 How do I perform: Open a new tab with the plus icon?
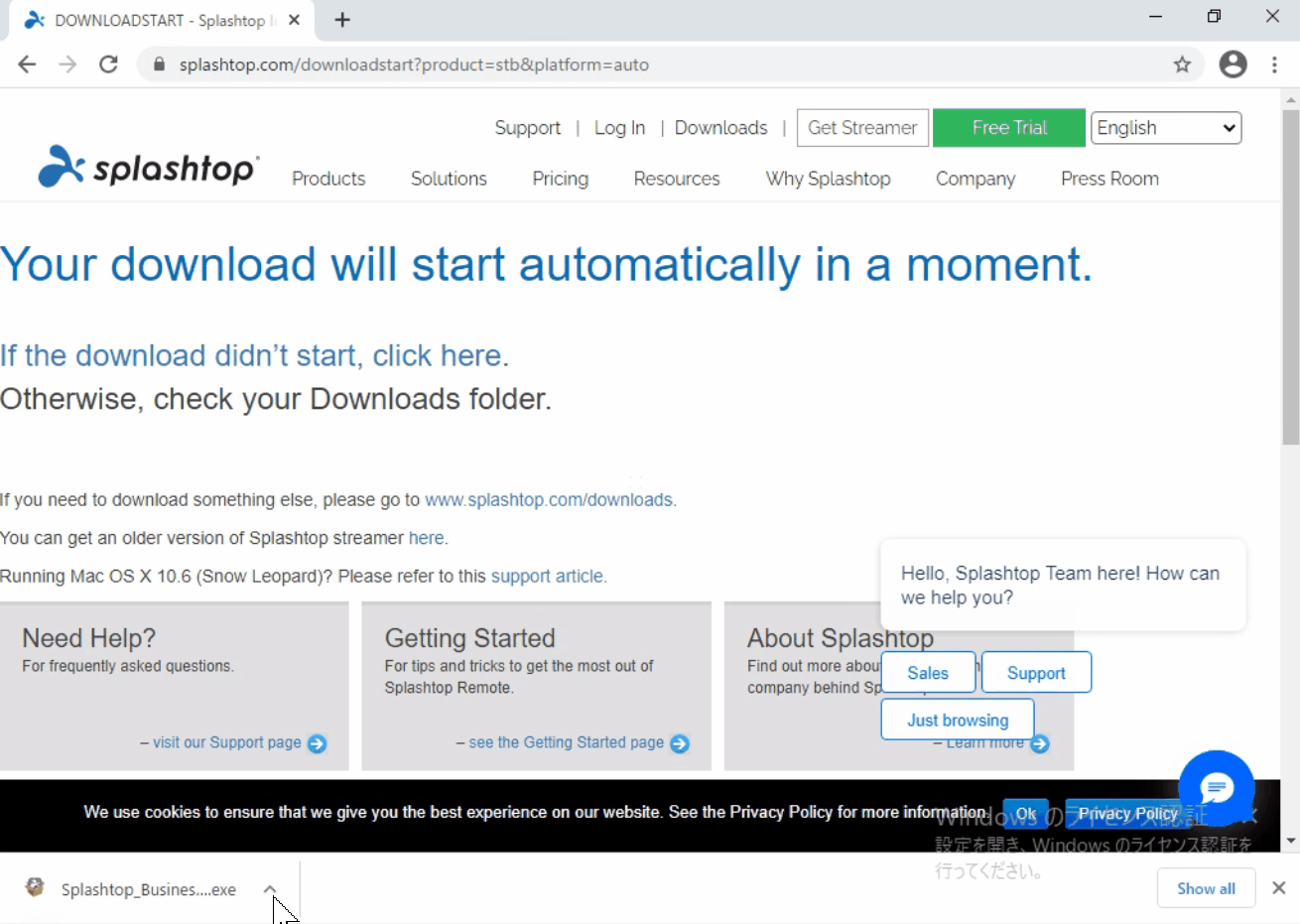342,20
